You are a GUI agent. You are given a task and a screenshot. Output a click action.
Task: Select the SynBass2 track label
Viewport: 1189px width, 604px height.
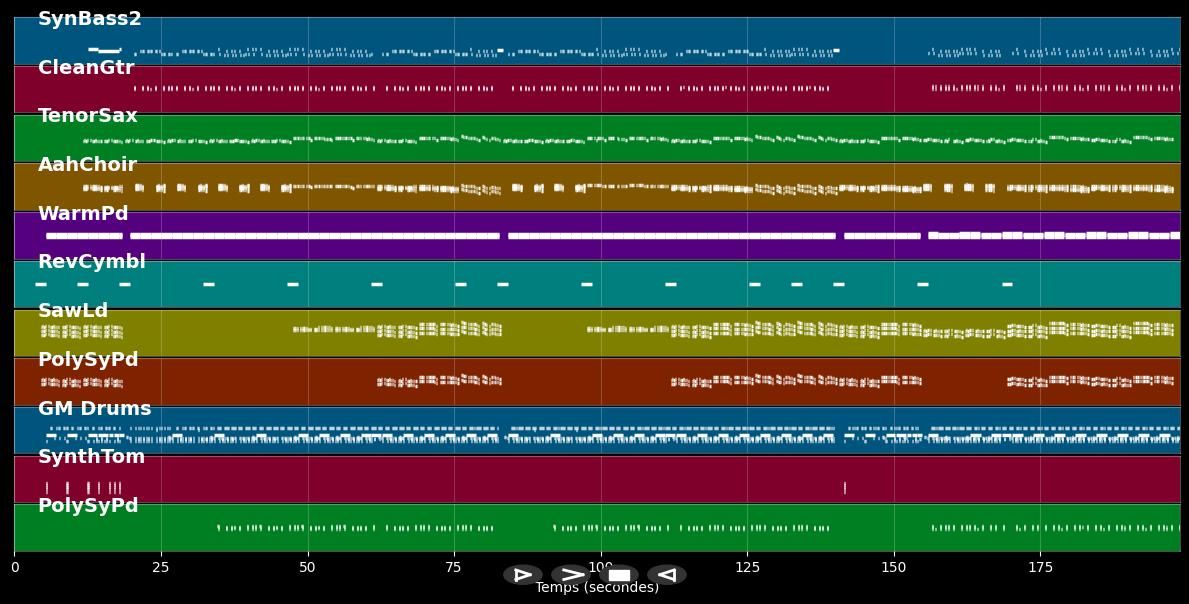(x=89, y=19)
